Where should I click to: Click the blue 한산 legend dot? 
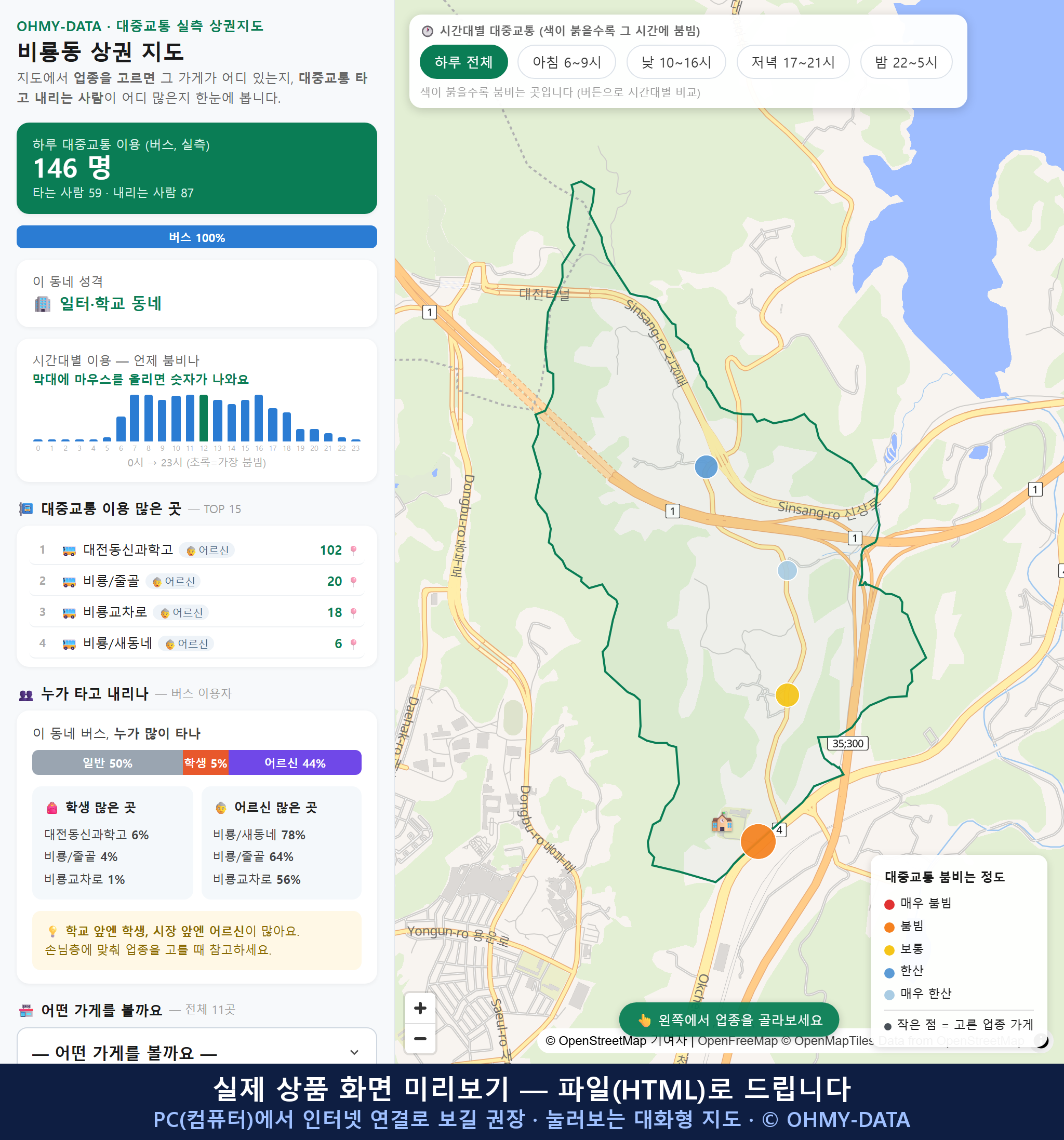pos(889,973)
